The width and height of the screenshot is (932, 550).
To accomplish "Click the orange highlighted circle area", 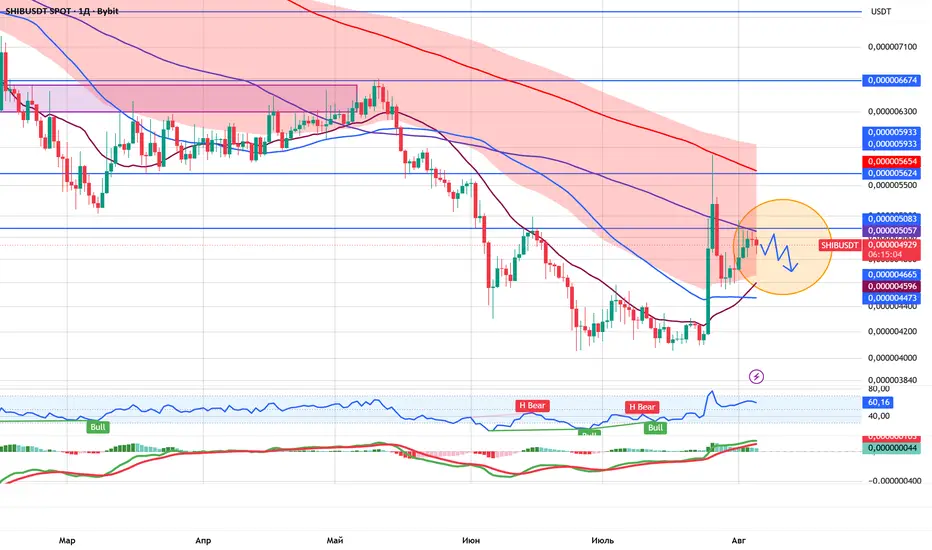I will (782, 247).
